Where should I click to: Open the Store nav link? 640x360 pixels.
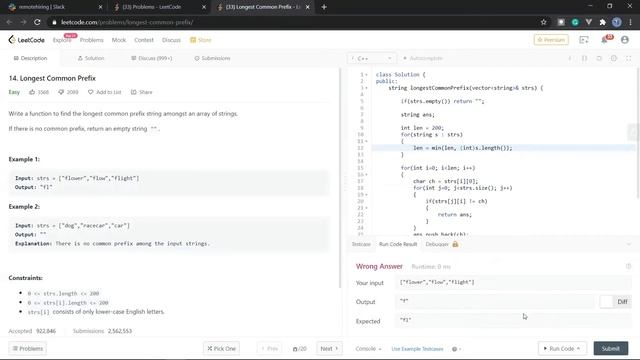(200, 40)
